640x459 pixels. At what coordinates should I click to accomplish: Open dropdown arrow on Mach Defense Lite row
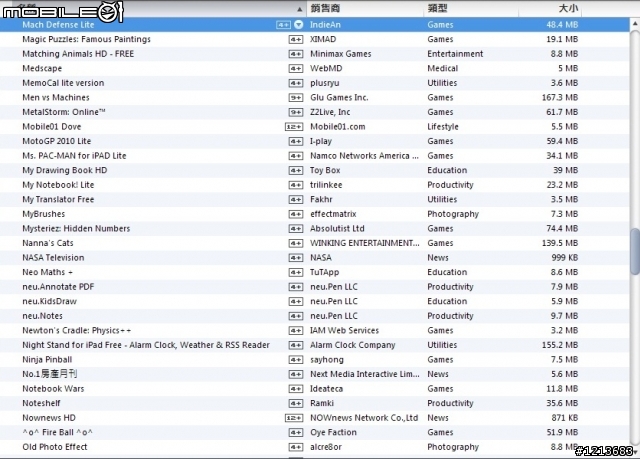pos(299,24)
